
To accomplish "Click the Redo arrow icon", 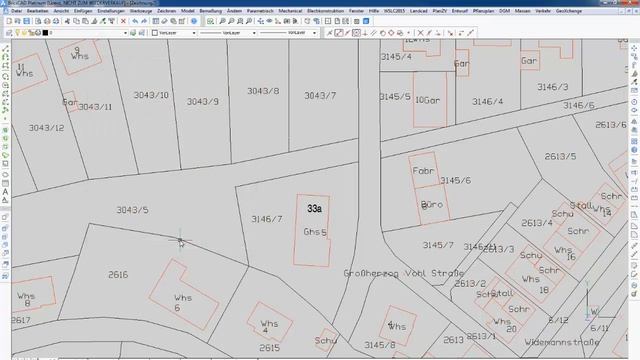I will (x=144, y=21).
